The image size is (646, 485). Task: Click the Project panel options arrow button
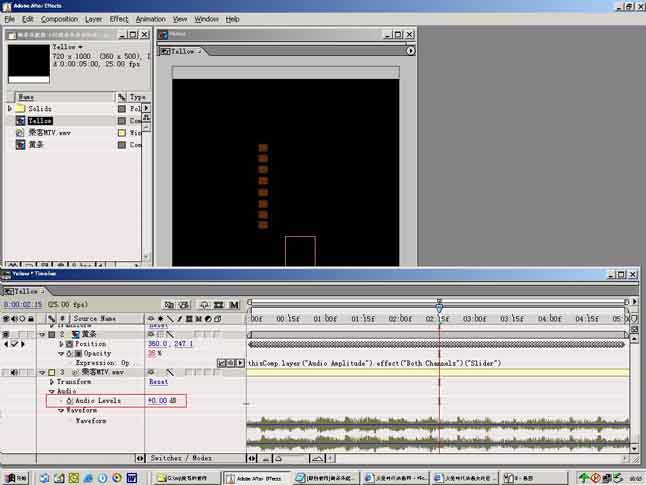(146, 108)
